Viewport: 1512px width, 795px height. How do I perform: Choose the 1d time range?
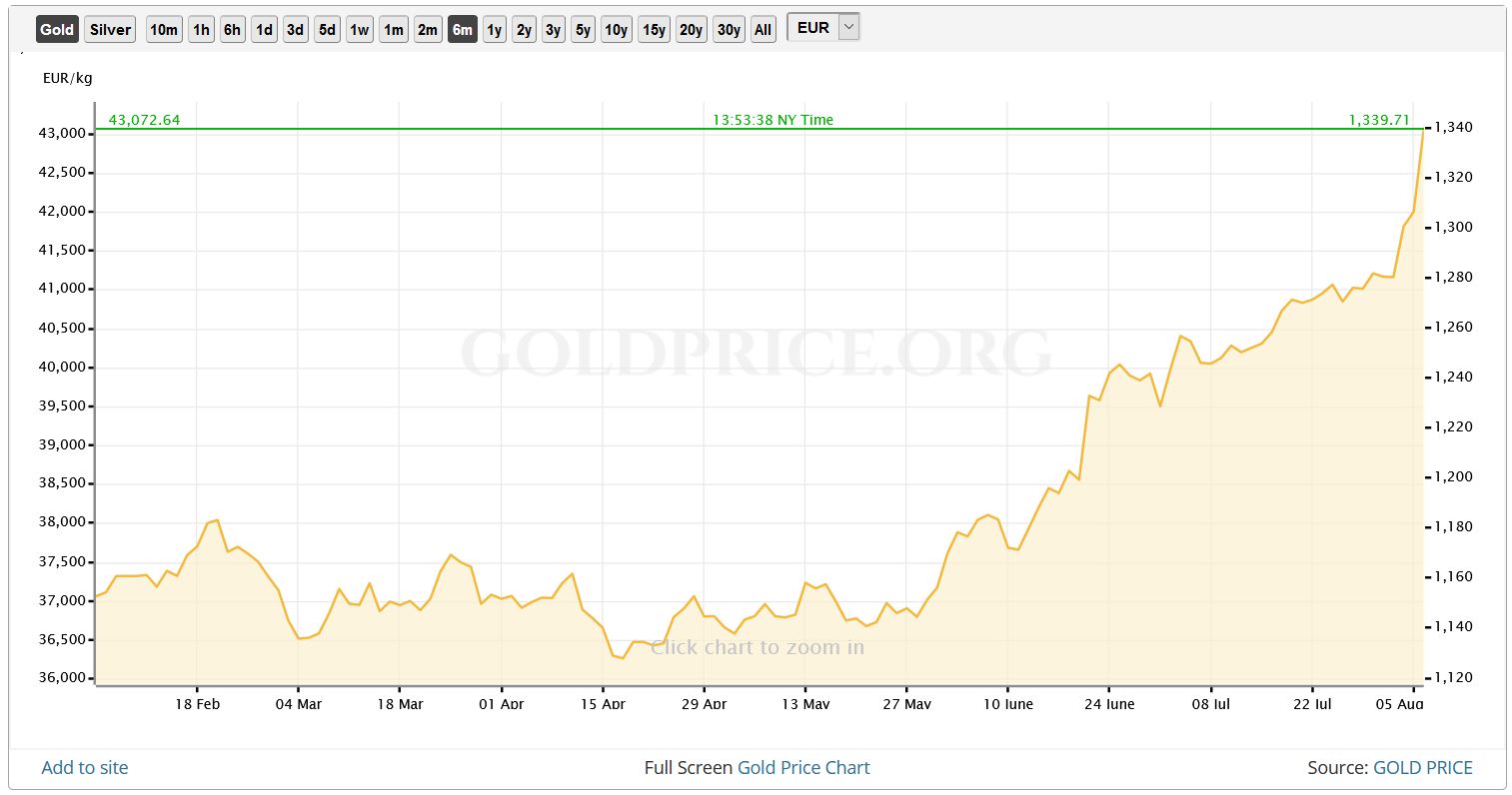(264, 29)
